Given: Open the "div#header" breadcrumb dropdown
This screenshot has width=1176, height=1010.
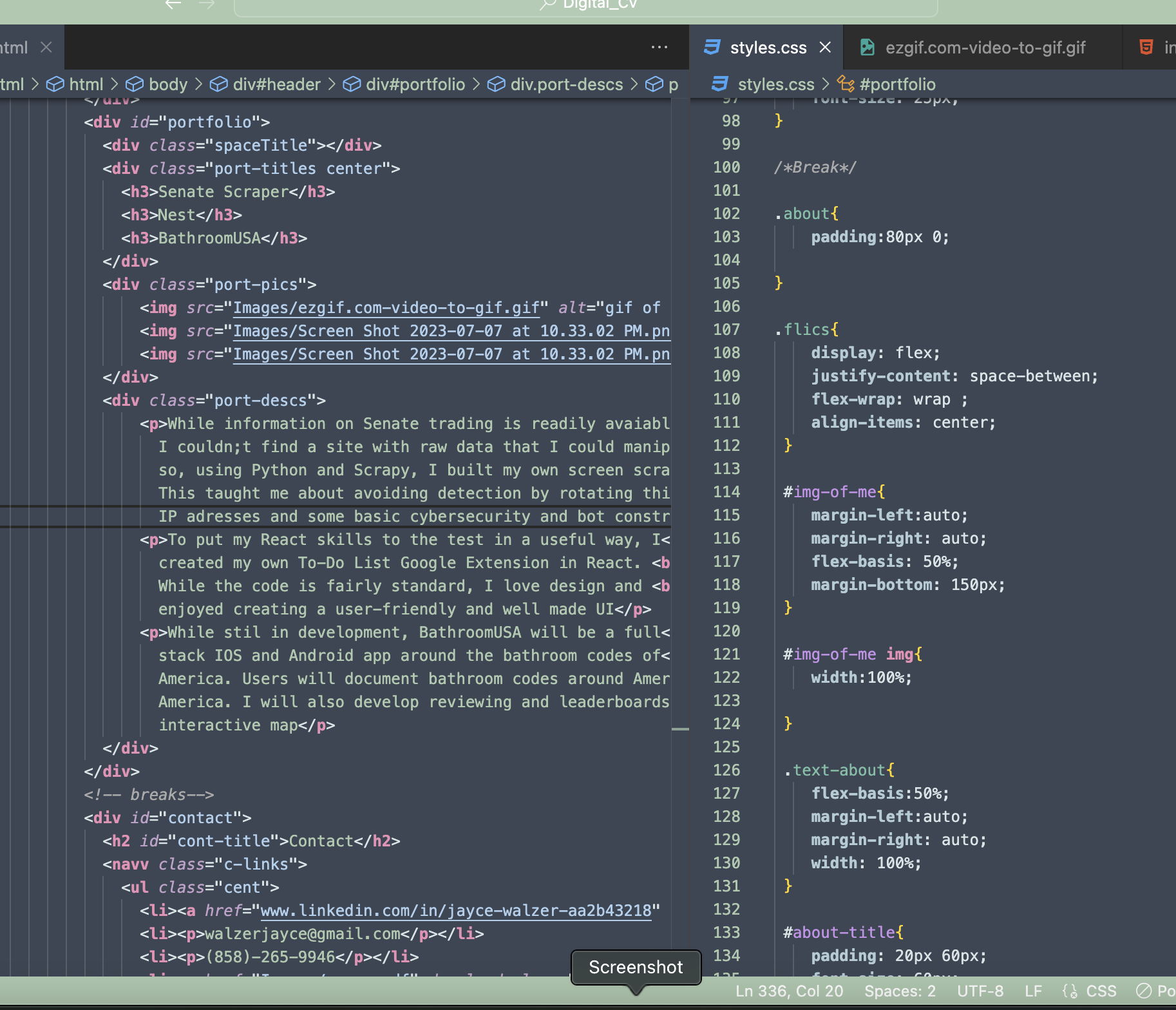Looking at the screenshot, I should [277, 84].
